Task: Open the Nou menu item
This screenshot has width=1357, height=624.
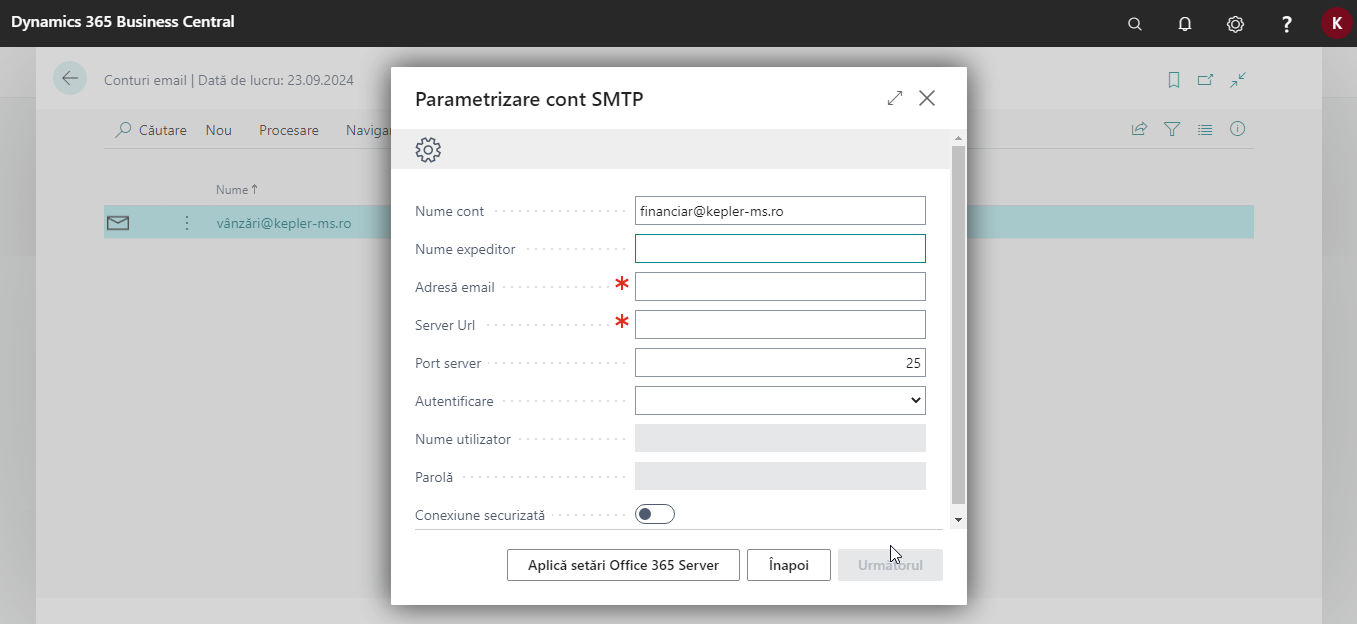Action: click(218, 130)
